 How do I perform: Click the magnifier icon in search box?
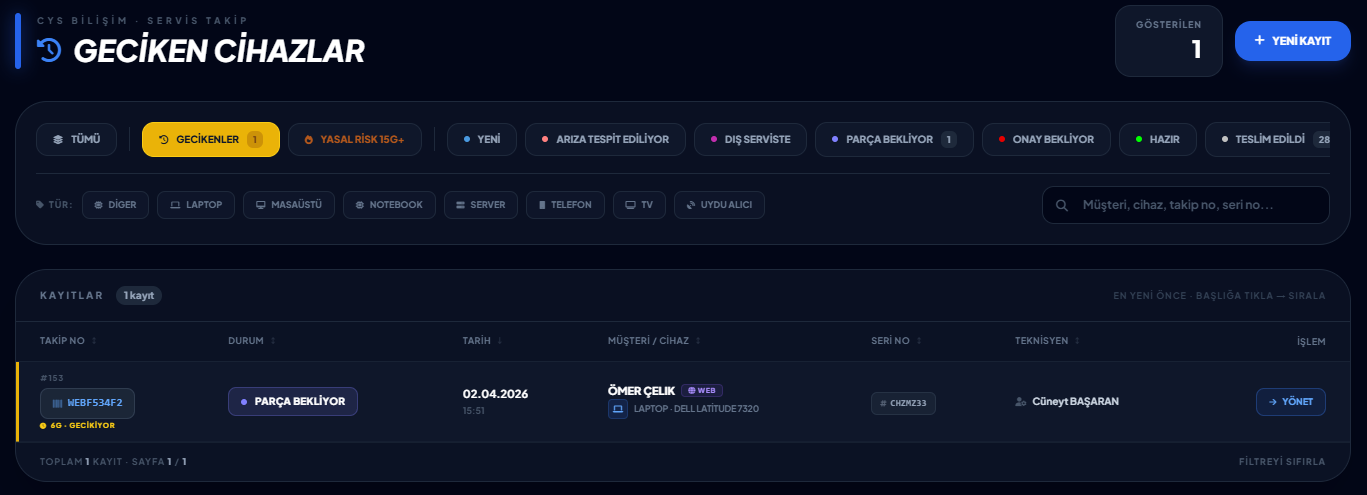[1061, 205]
